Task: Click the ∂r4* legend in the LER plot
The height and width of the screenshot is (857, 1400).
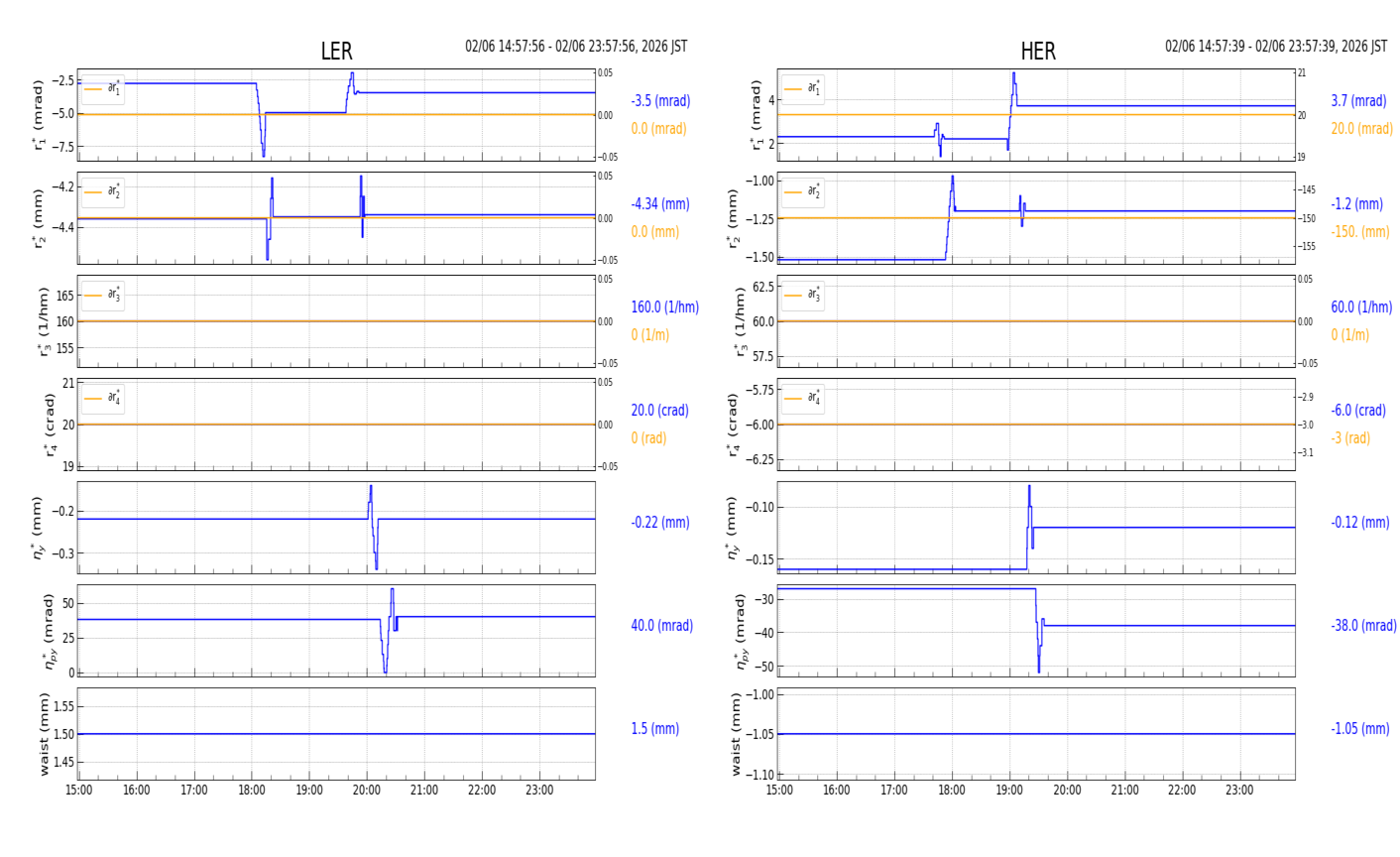Action: [x=103, y=399]
